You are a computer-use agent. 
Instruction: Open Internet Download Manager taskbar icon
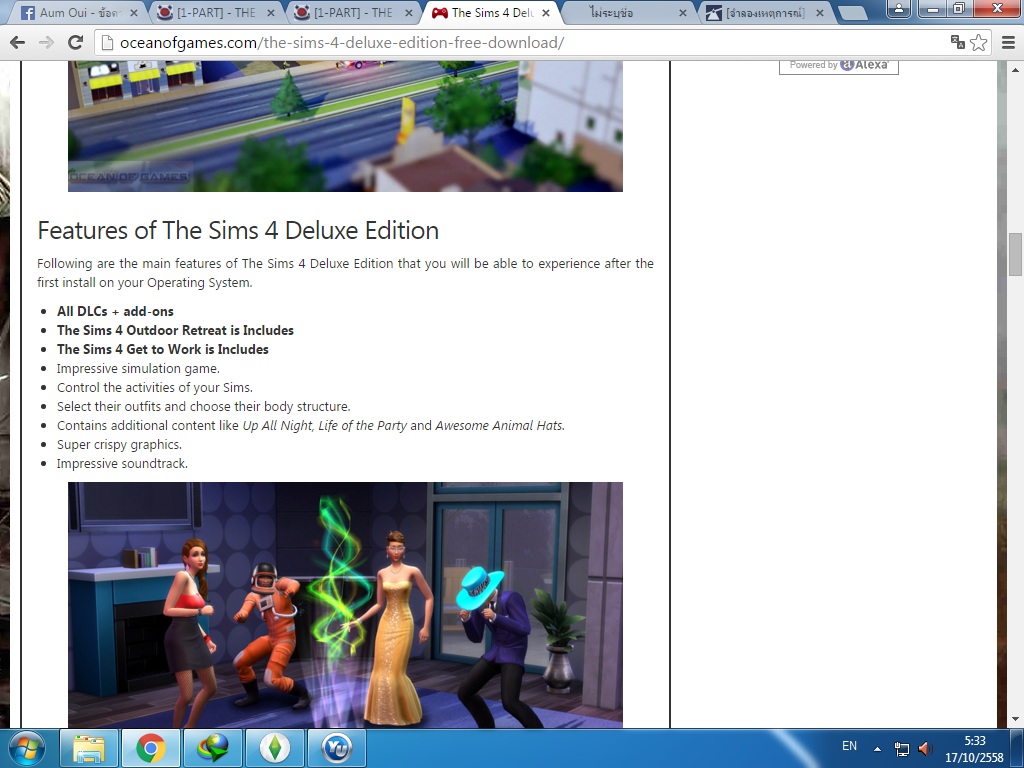point(213,748)
